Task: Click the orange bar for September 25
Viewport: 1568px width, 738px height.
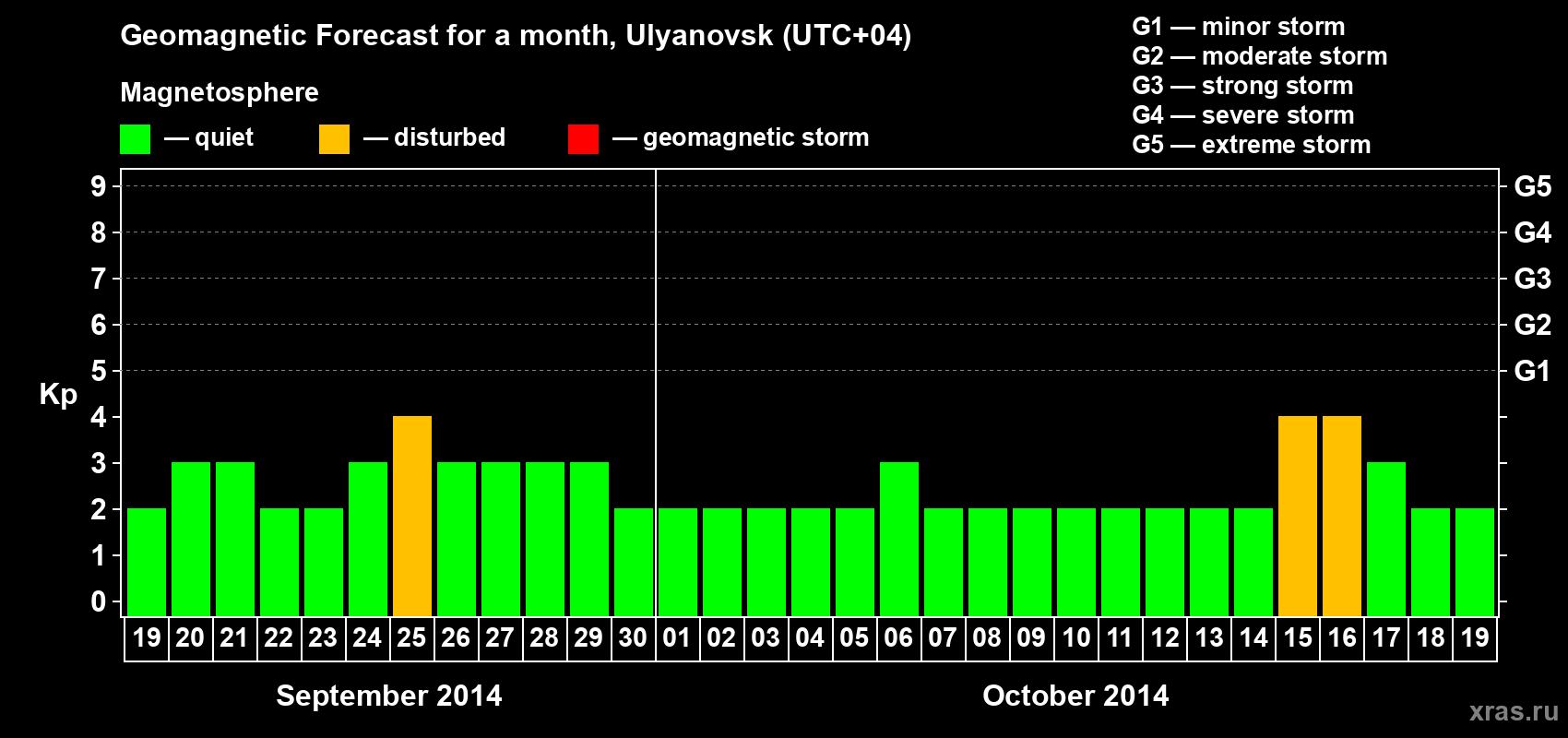Action: pos(412,517)
